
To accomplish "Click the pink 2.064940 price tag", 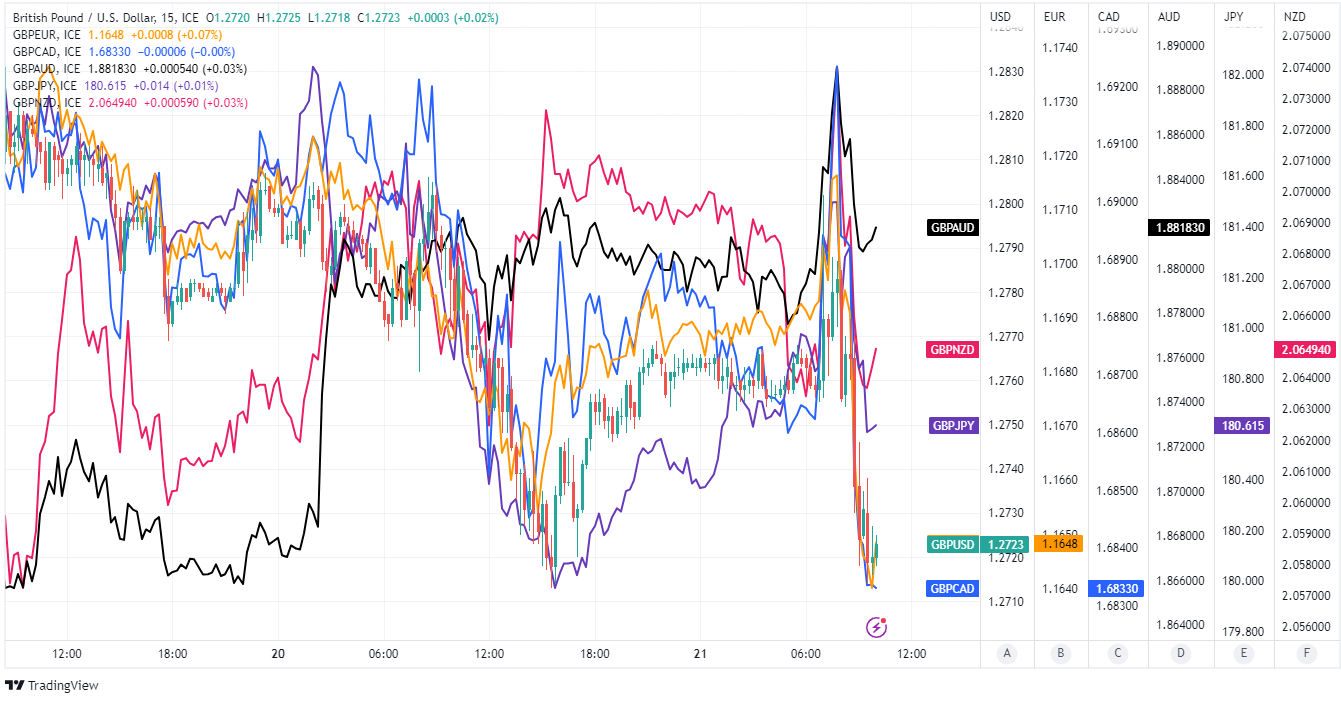I will (x=1307, y=350).
